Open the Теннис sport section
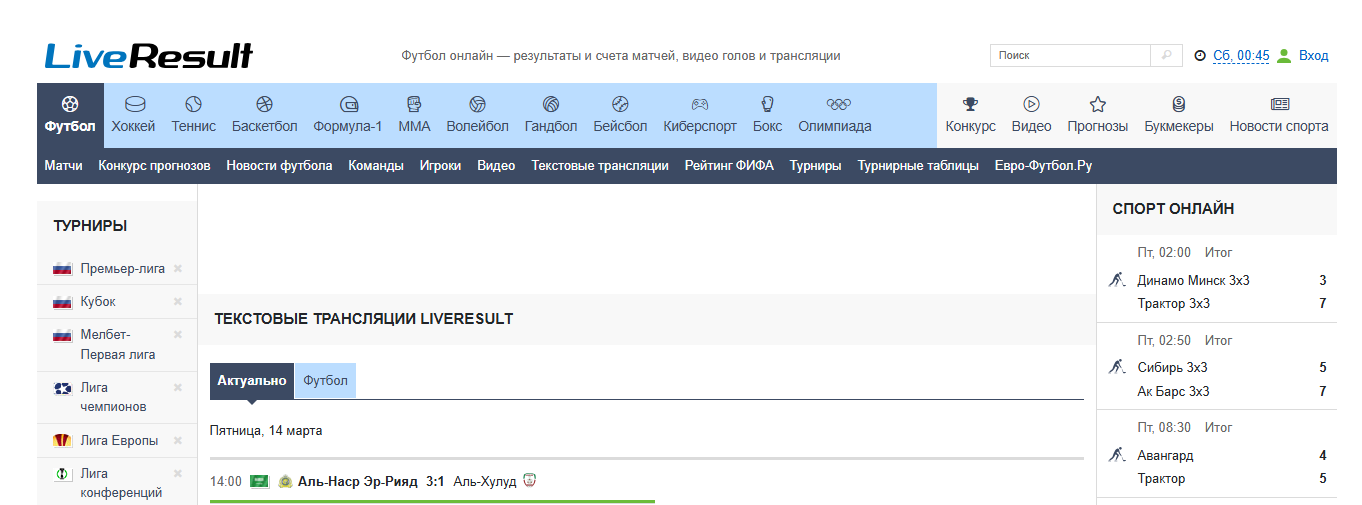Image resolution: width=1362 pixels, height=505 pixels. tap(193, 115)
